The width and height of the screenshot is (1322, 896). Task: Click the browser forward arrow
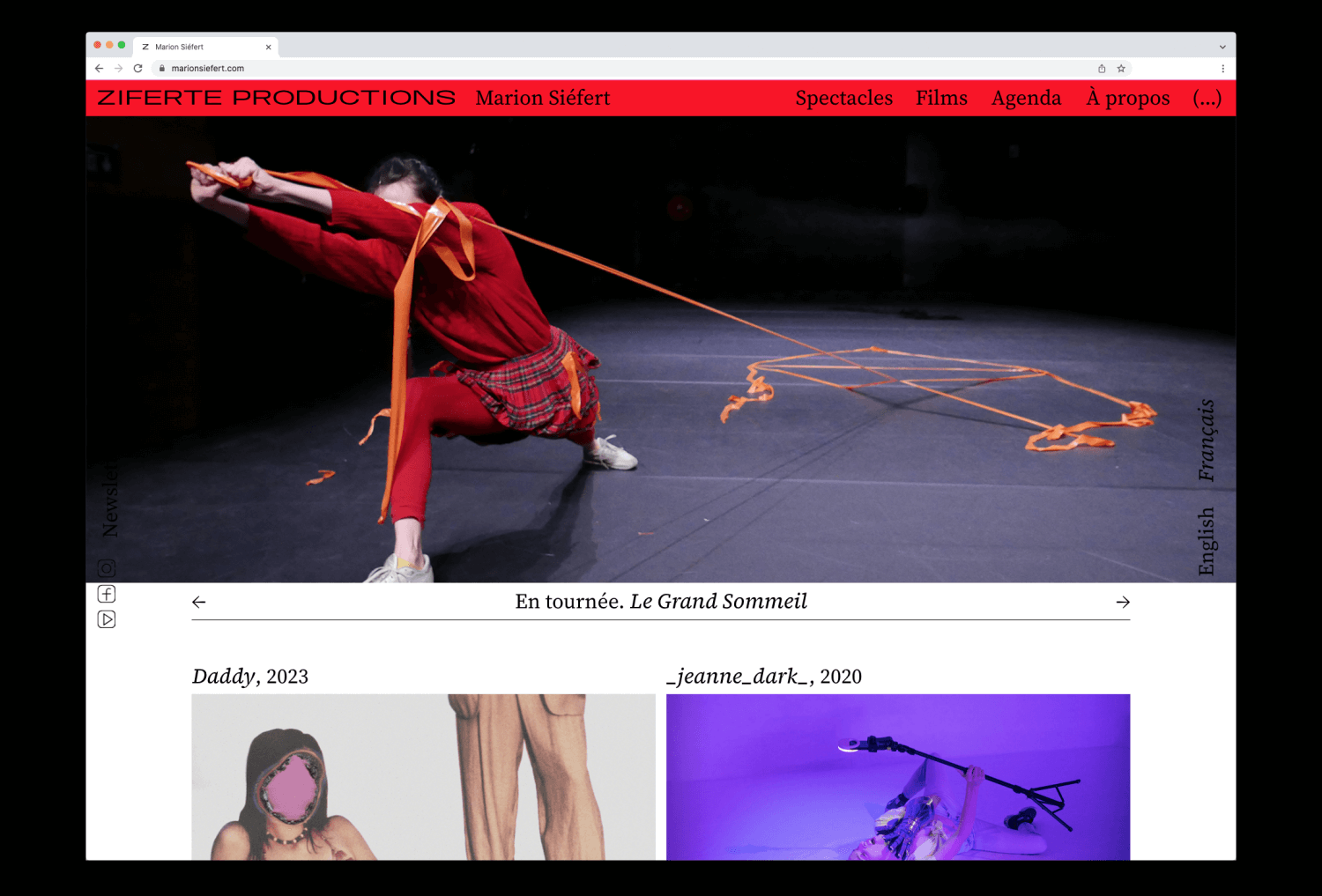(118, 68)
